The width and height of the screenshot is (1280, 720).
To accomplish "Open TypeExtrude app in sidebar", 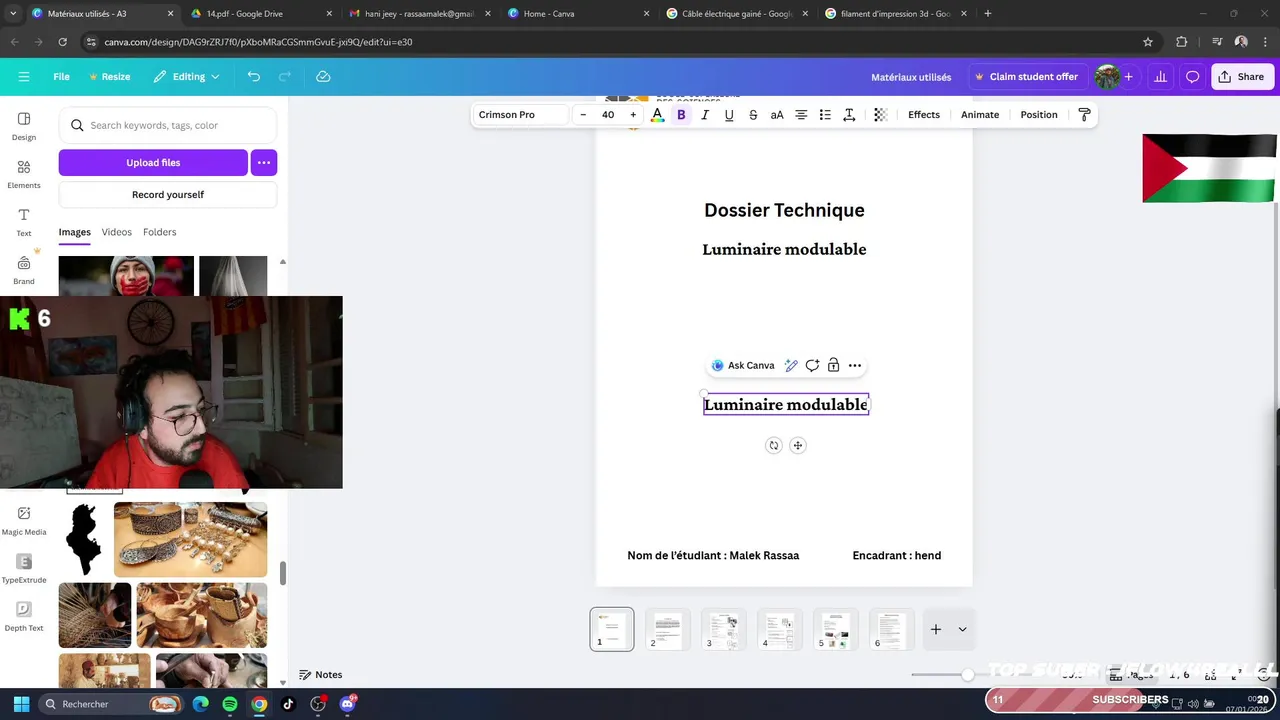I will [x=24, y=568].
